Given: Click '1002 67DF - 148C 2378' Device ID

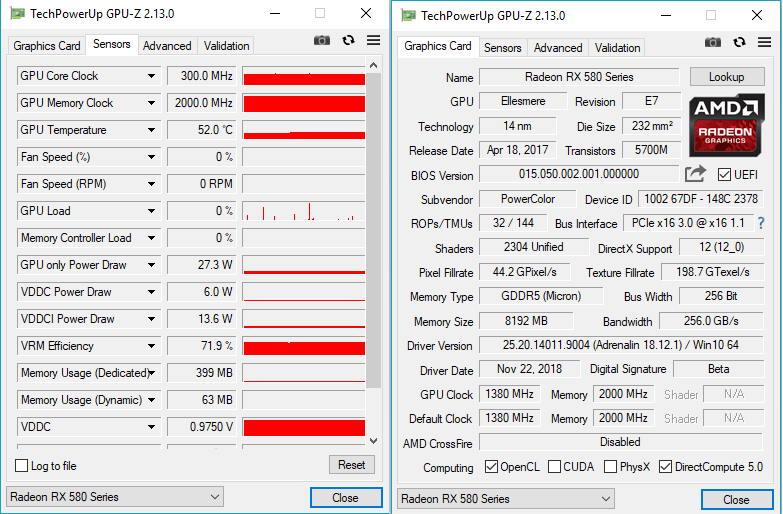Looking at the screenshot, I should [x=701, y=199].
